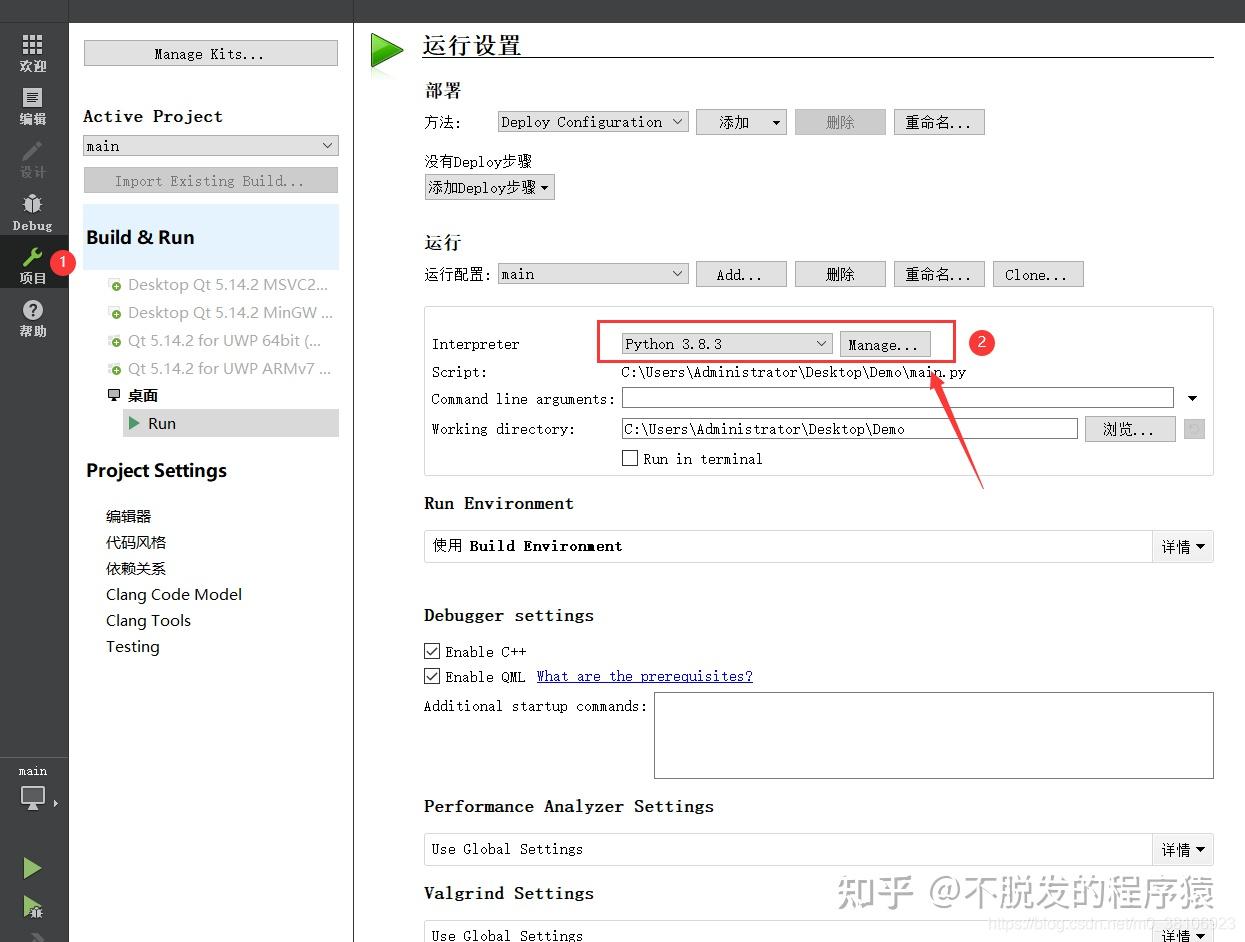The image size is (1245, 942).
Task: Open the 添加Deploy步骤 dropdown
Action: tap(489, 187)
